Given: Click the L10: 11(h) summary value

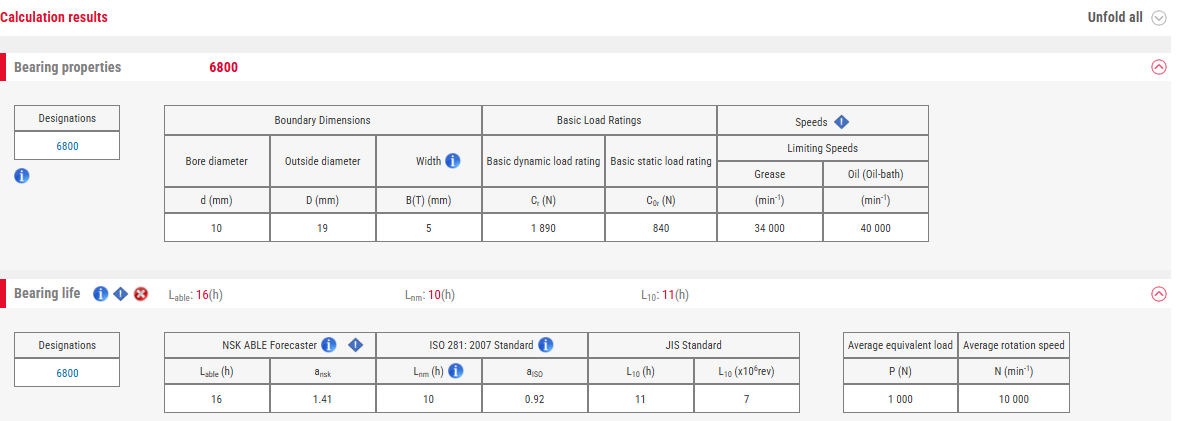Looking at the screenshot, I should click(x=665, y=295).
